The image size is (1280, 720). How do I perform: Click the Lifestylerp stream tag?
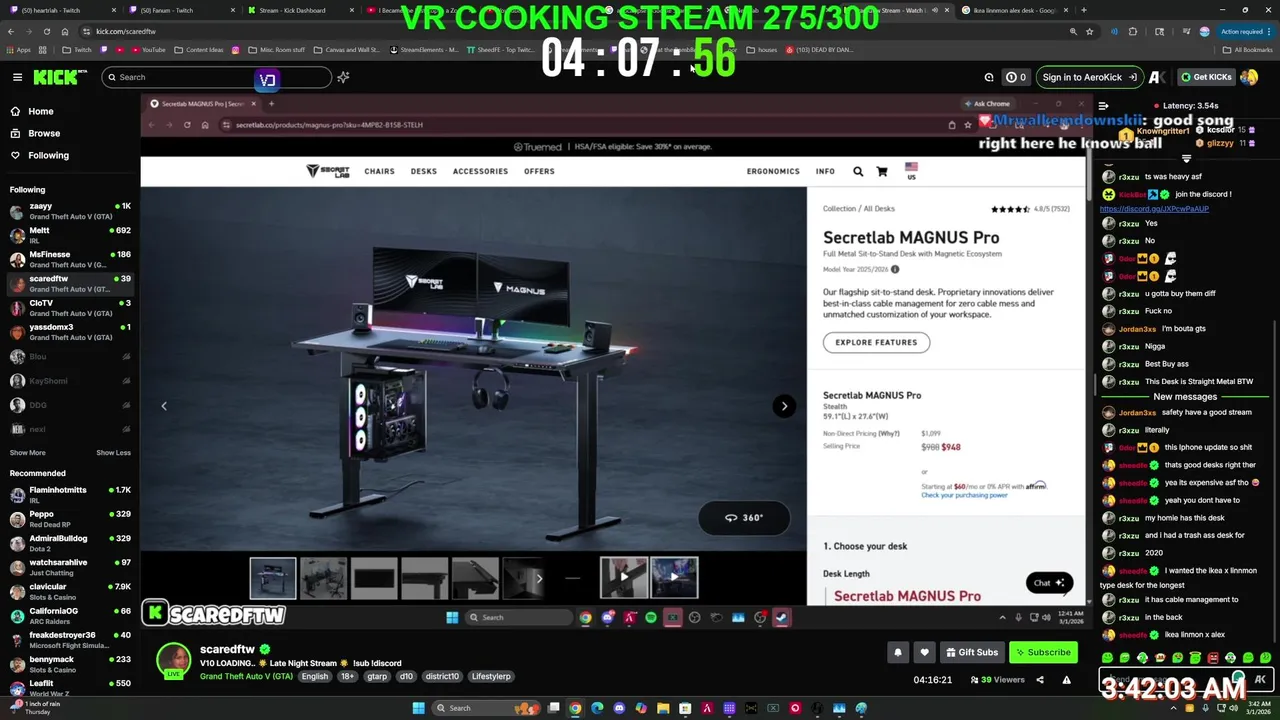click(x=491, y=676)
